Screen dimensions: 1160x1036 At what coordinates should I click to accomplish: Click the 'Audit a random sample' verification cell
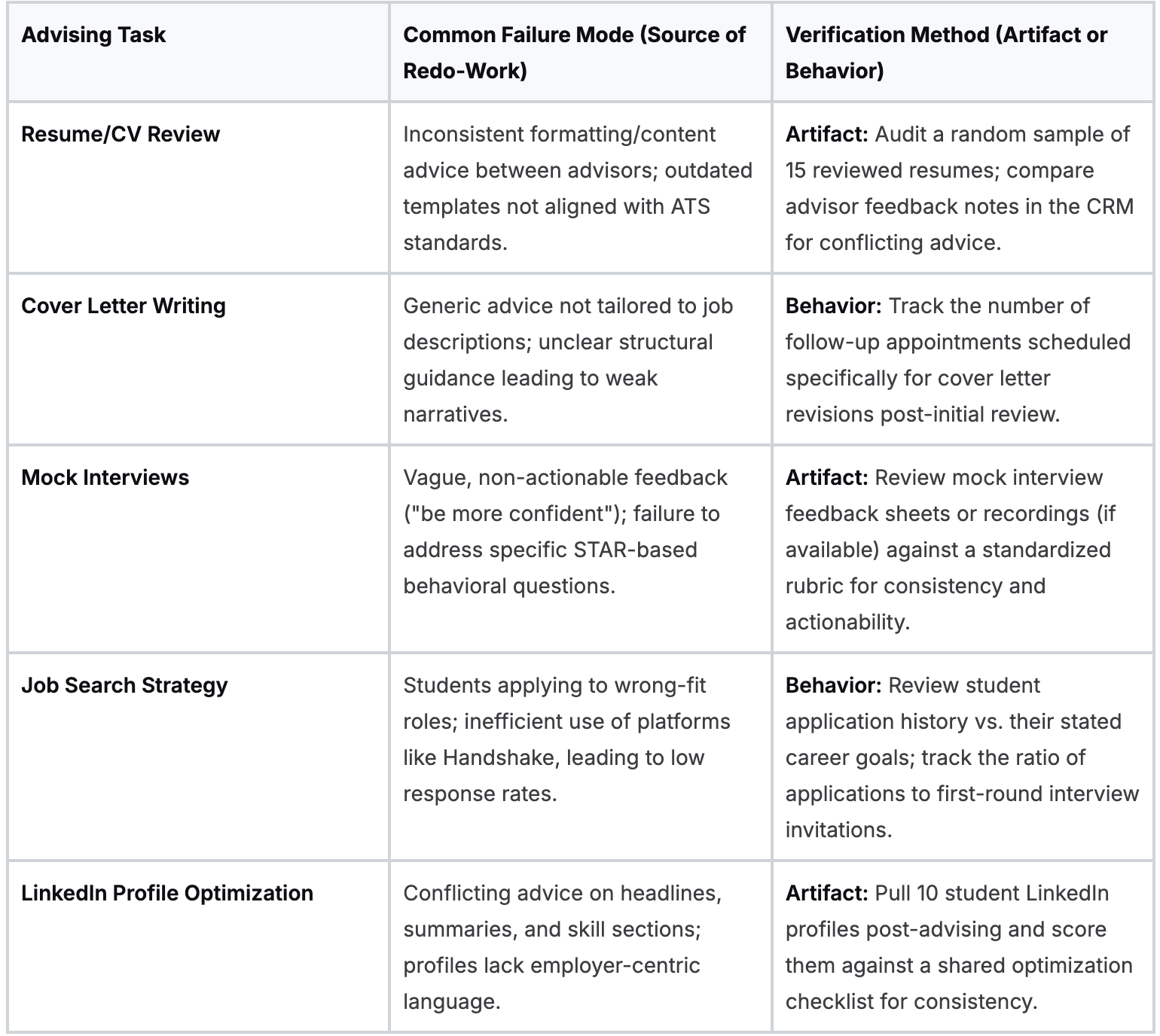[960, 188]
